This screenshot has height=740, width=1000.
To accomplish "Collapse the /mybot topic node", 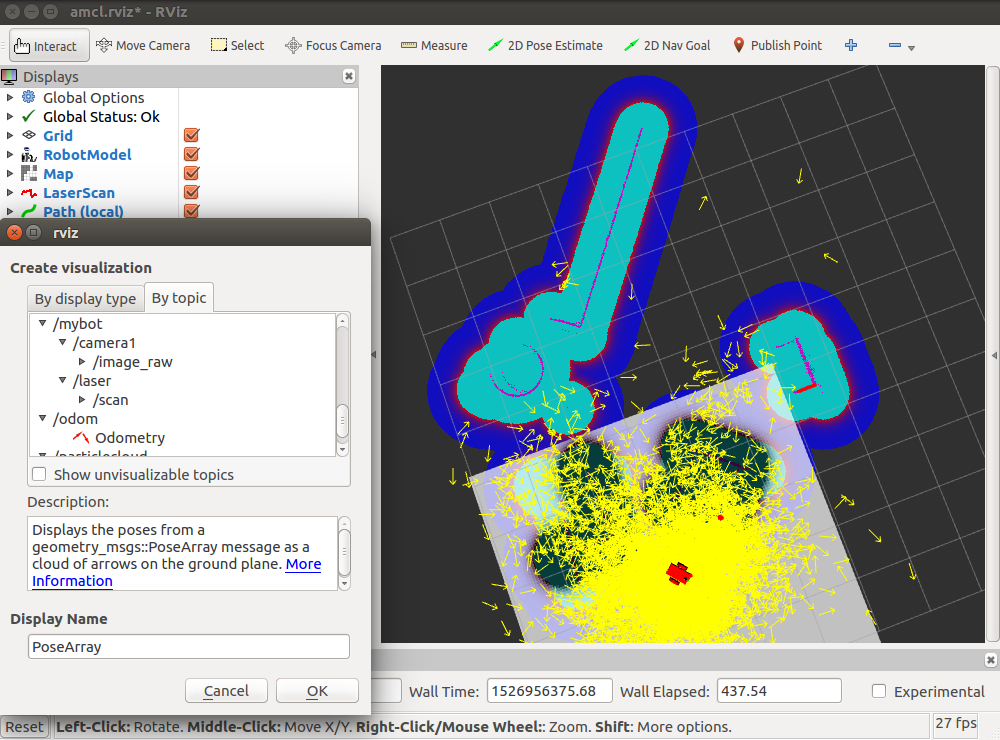I will coord(43,324).
